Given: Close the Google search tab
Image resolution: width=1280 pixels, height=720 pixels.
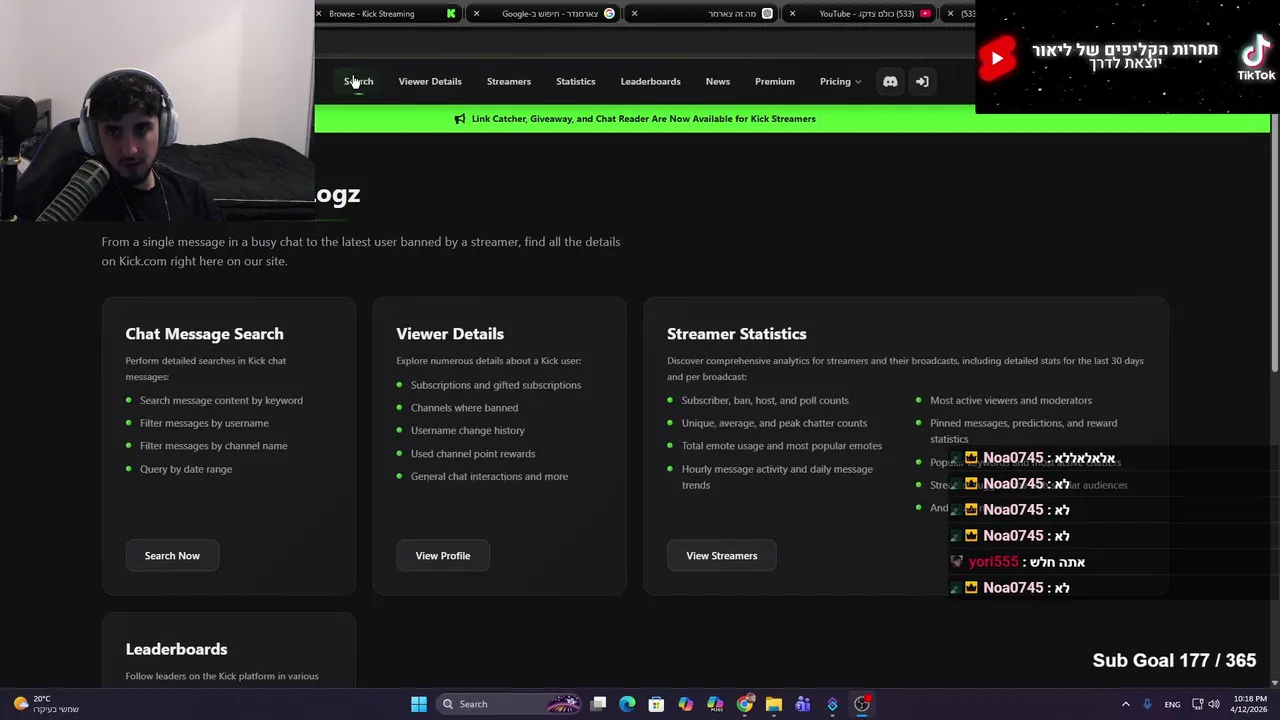Looking at the screenshot, I should 476,14.
